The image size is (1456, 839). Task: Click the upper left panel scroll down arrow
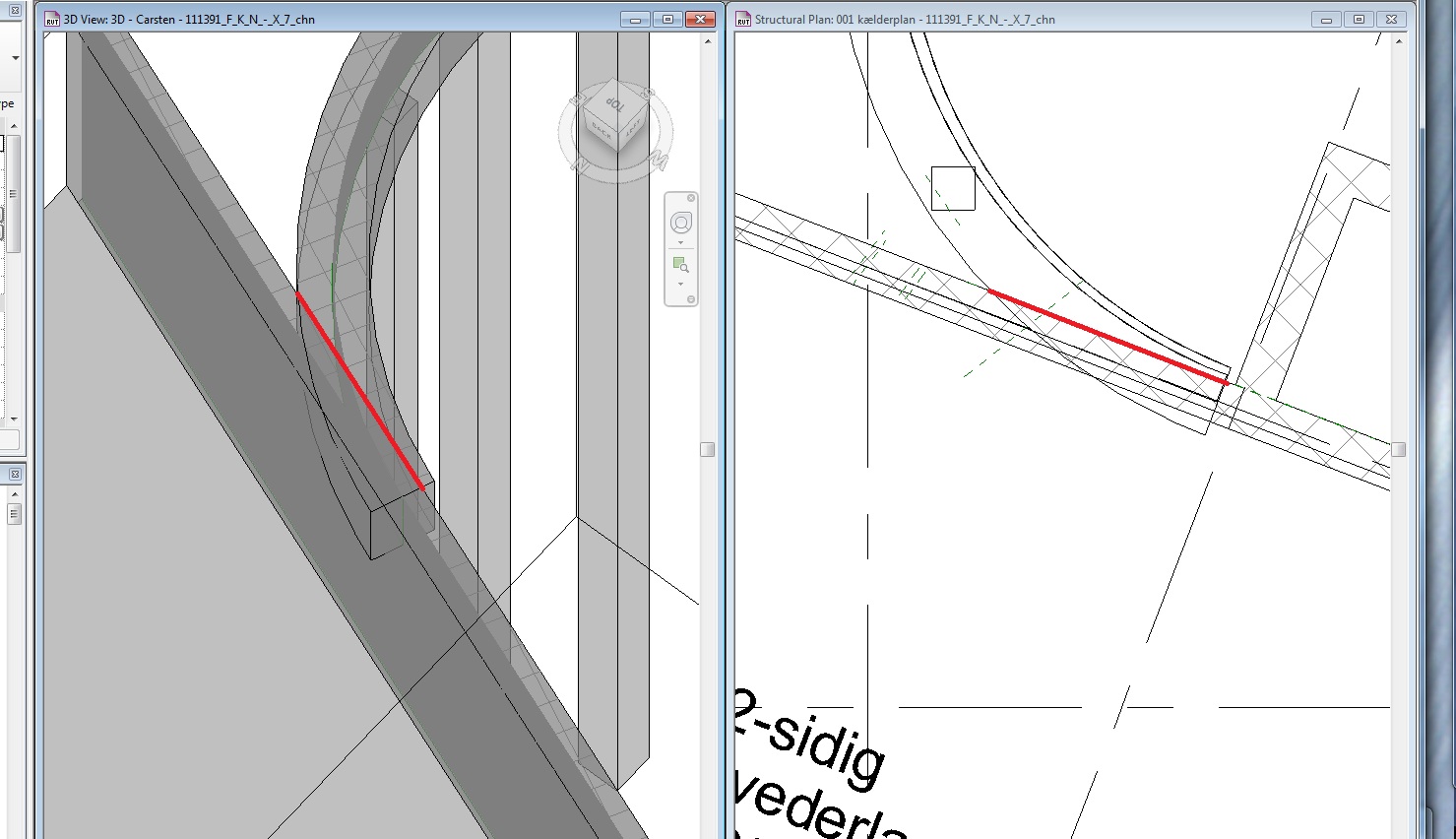[x=14, y=419]
